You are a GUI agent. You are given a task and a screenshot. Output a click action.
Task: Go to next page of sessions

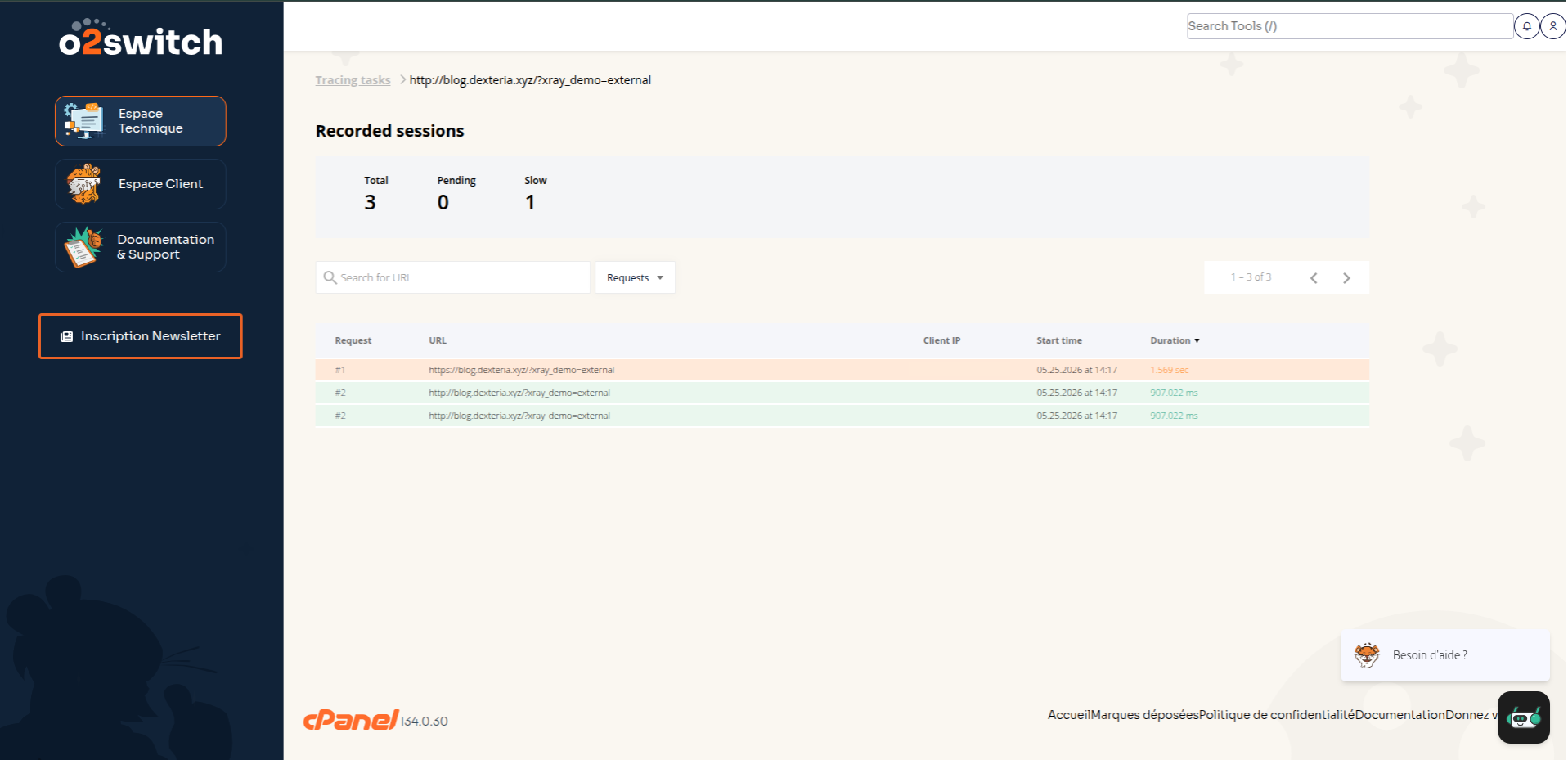pos(1346,278)
